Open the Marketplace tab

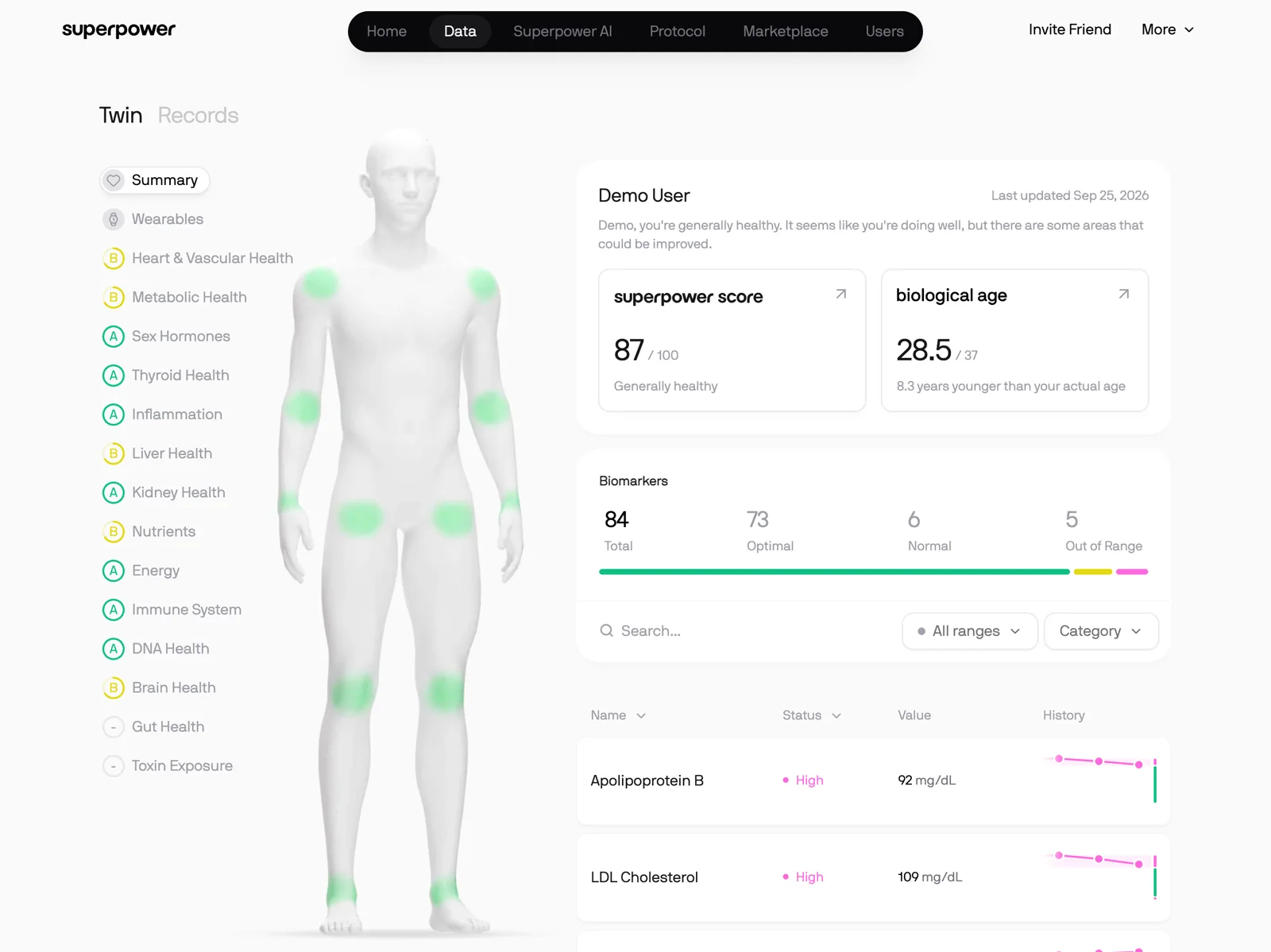786,31
